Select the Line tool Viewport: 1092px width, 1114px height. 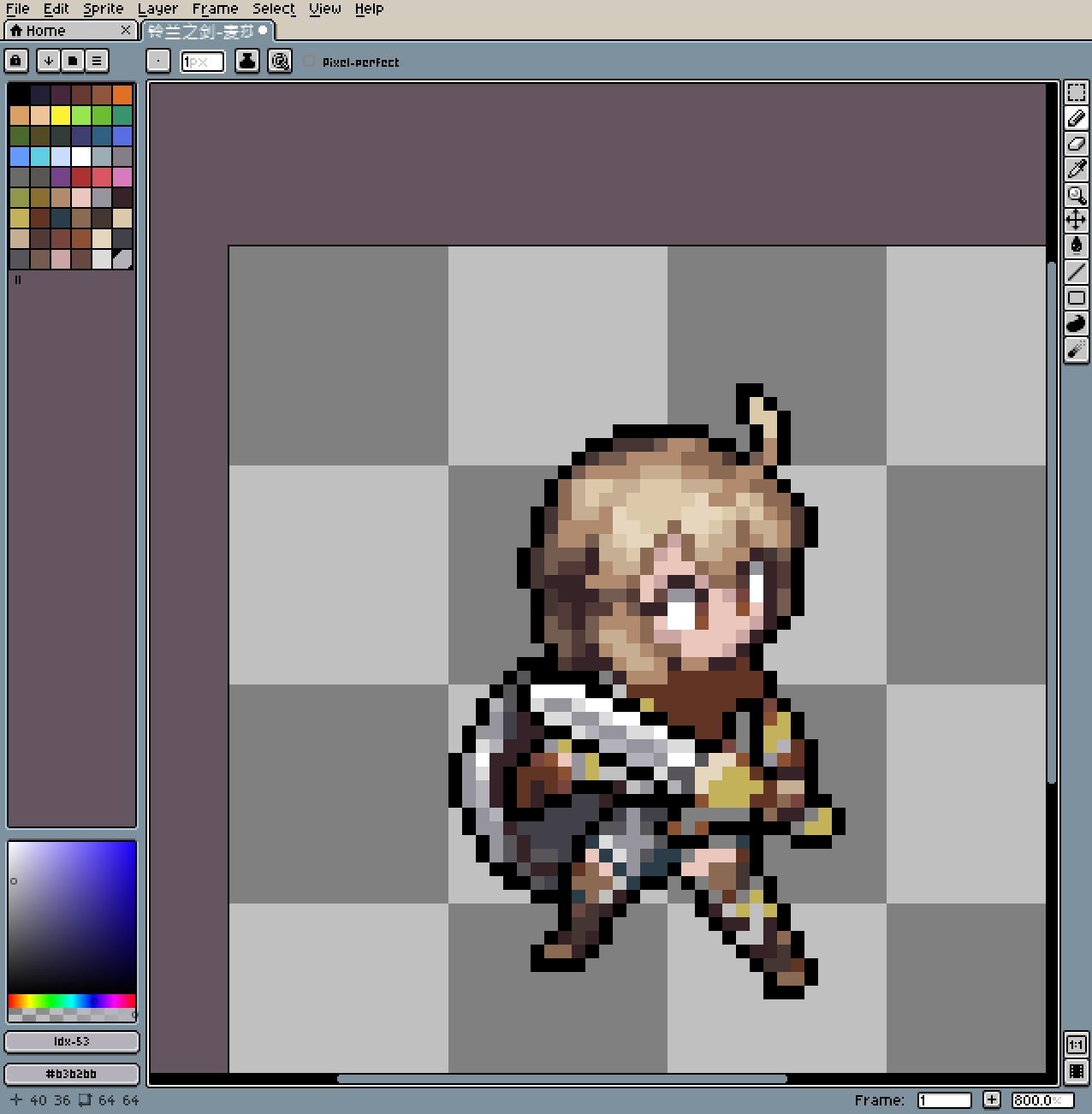click(x=1076, y=272)
